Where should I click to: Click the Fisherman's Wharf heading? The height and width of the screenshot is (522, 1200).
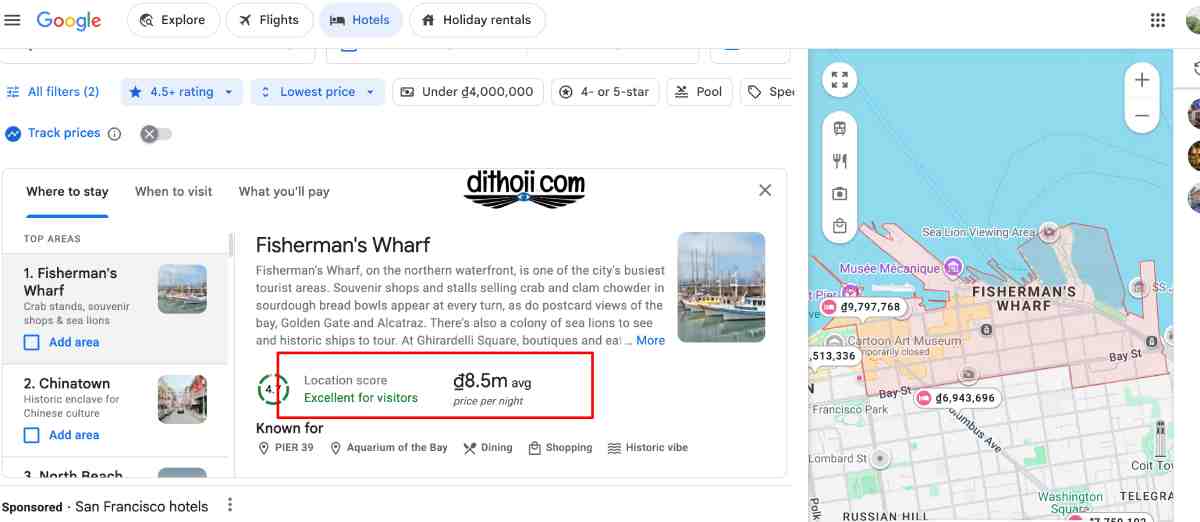click(x=343, y=245)
